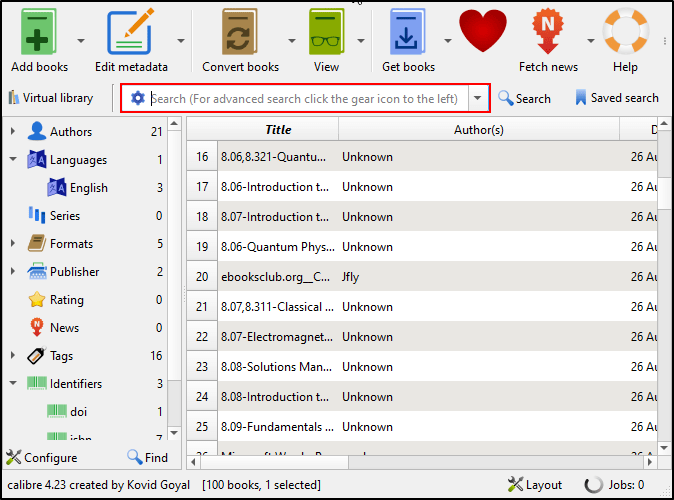Select the News category

coord(64,328)
